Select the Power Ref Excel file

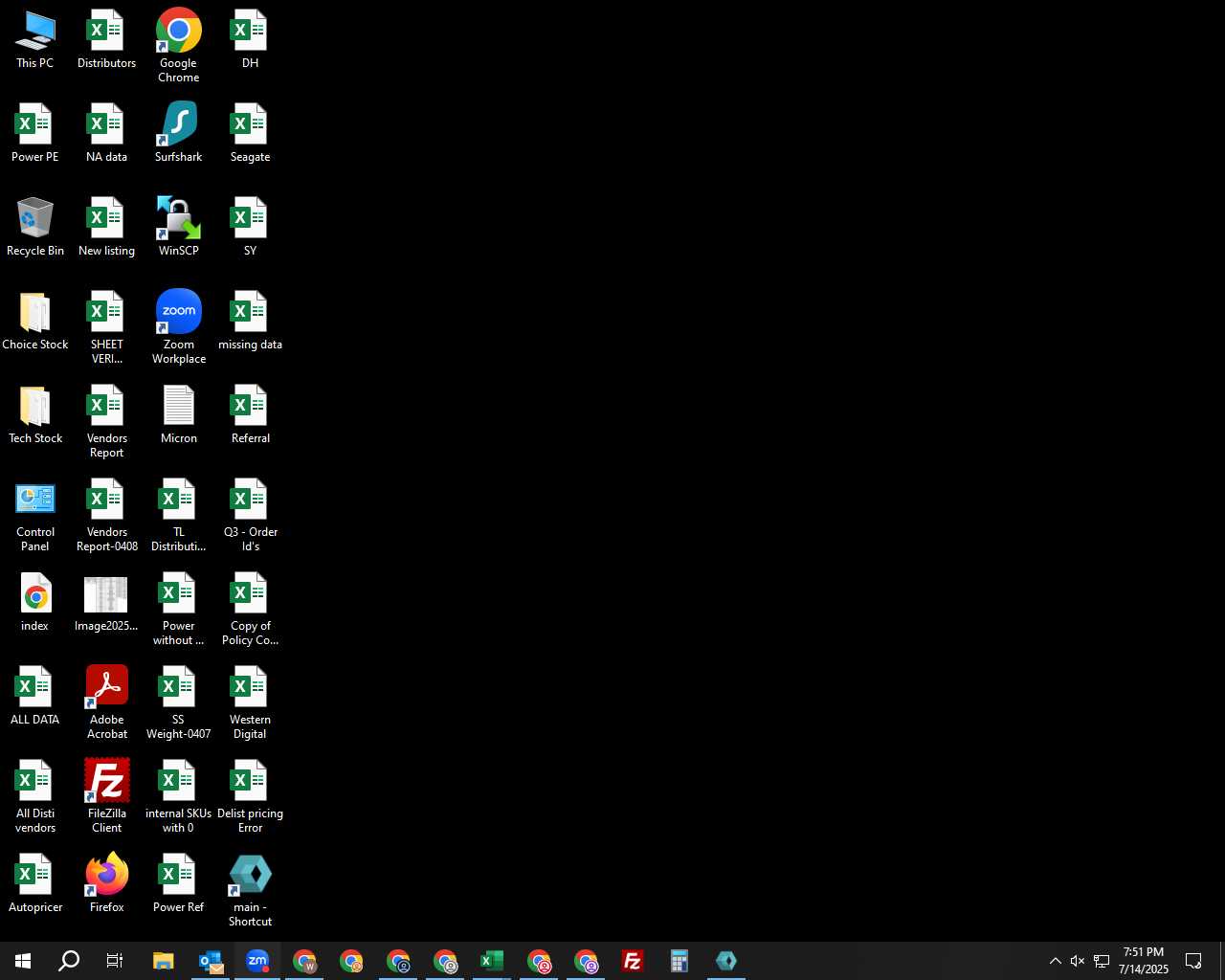179,884
